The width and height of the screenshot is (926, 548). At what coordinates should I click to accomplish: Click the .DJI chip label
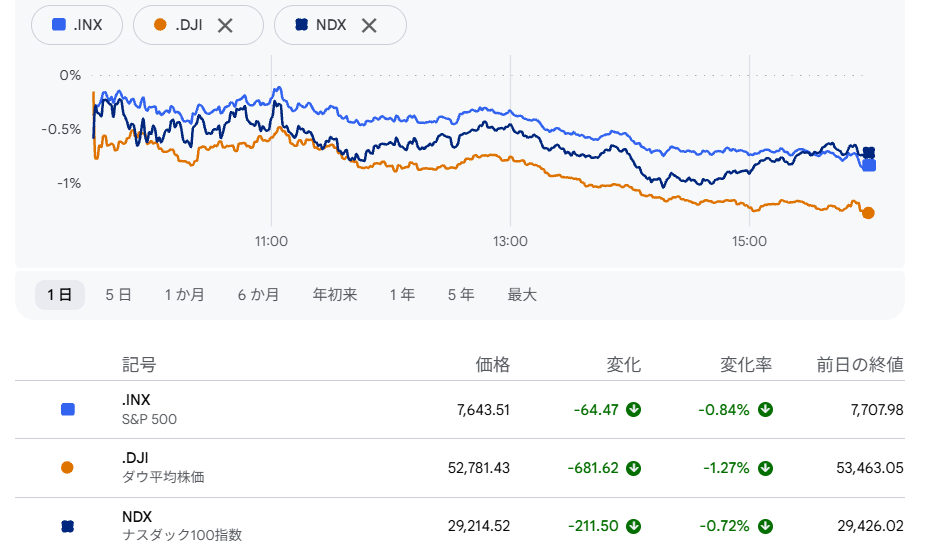point(189,25)
